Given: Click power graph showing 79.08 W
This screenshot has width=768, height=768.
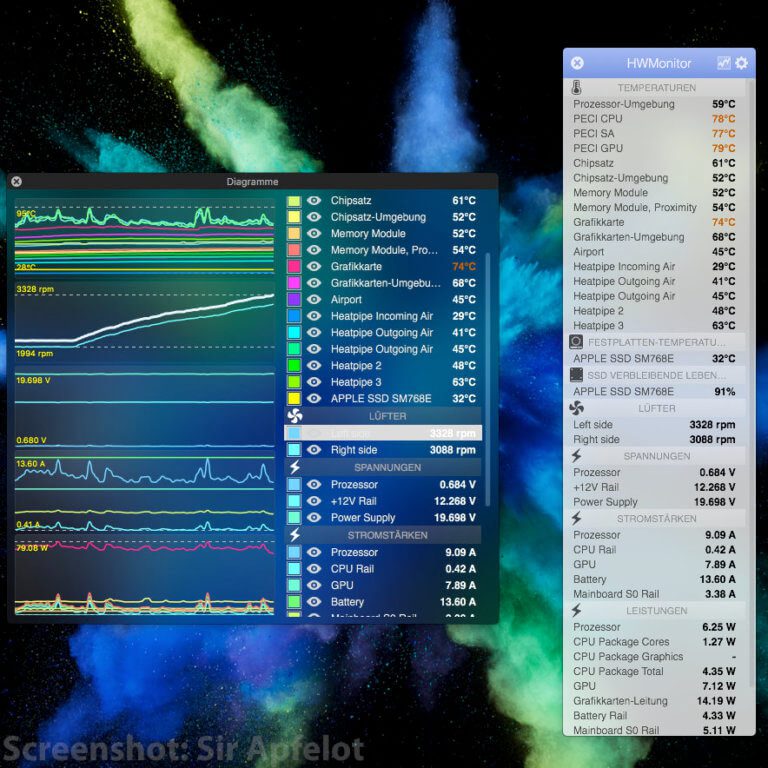Looking at the screenshot, I should (x=144, y=577).
